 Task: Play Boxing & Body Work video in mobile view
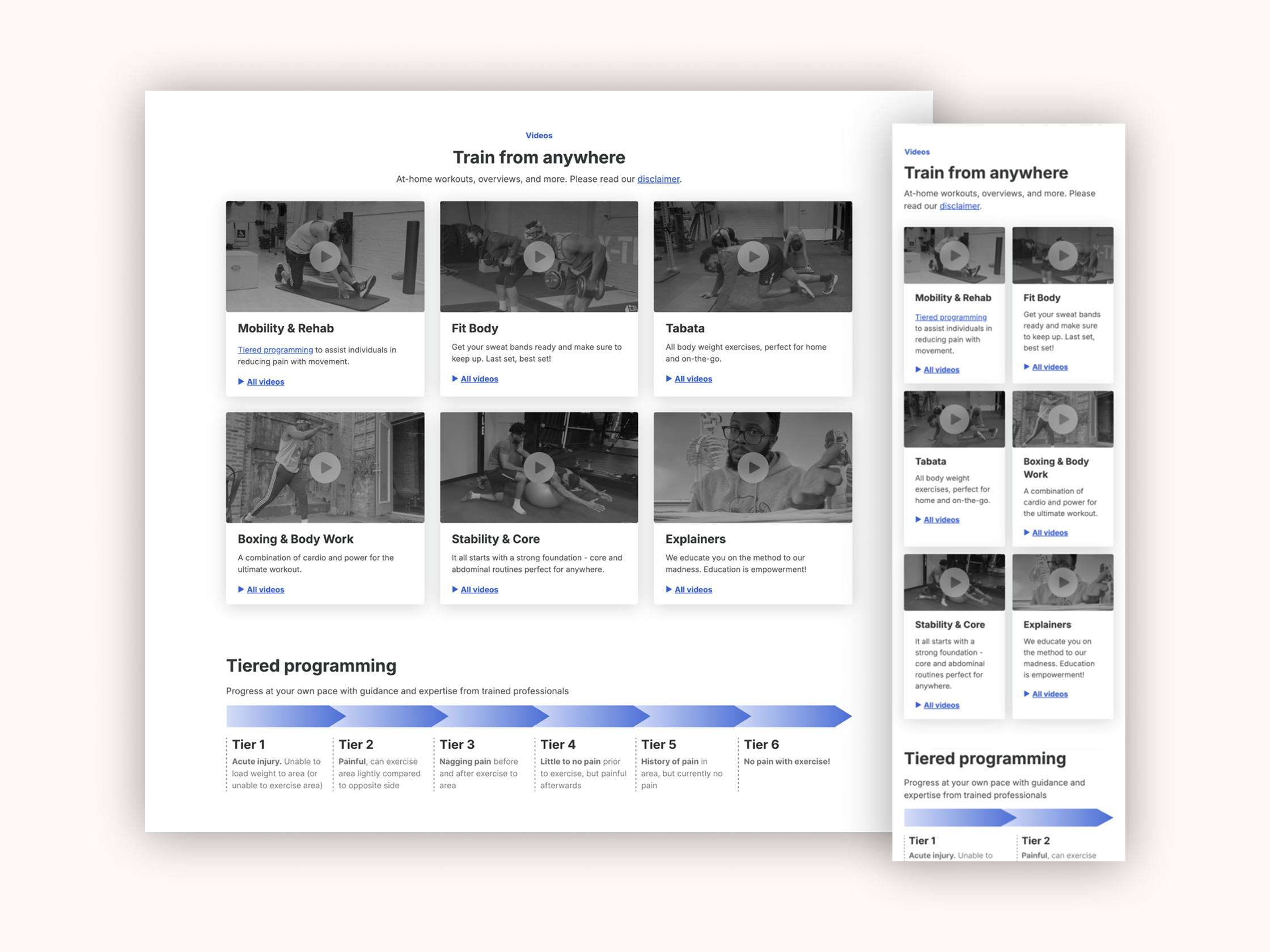pyautogui.click(x=1062, y=419)
